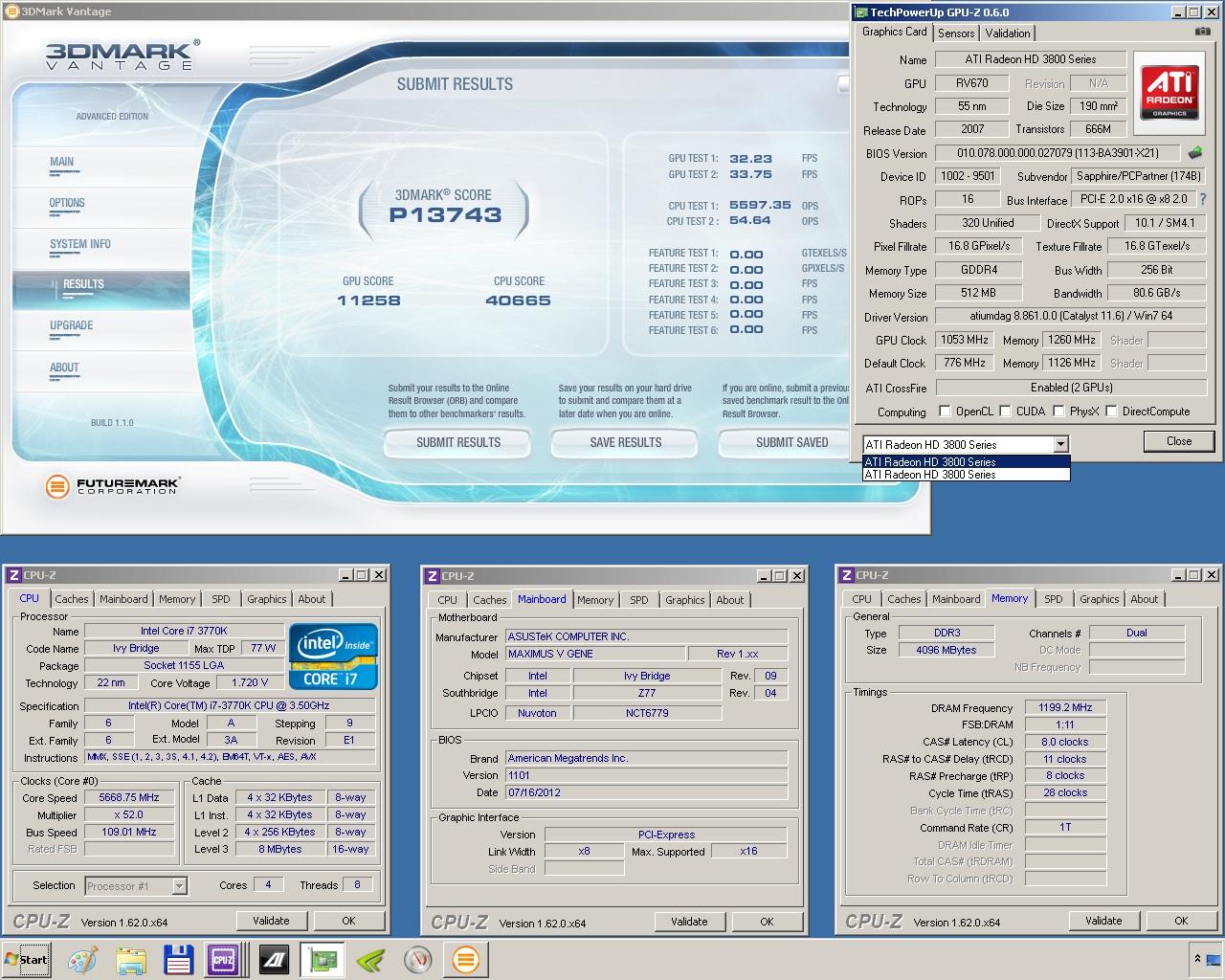The width and height of the screenshot is (1225, 980).
Task: Click the Core Speed 5668.75 MHz value
Action: pos(129,797)
